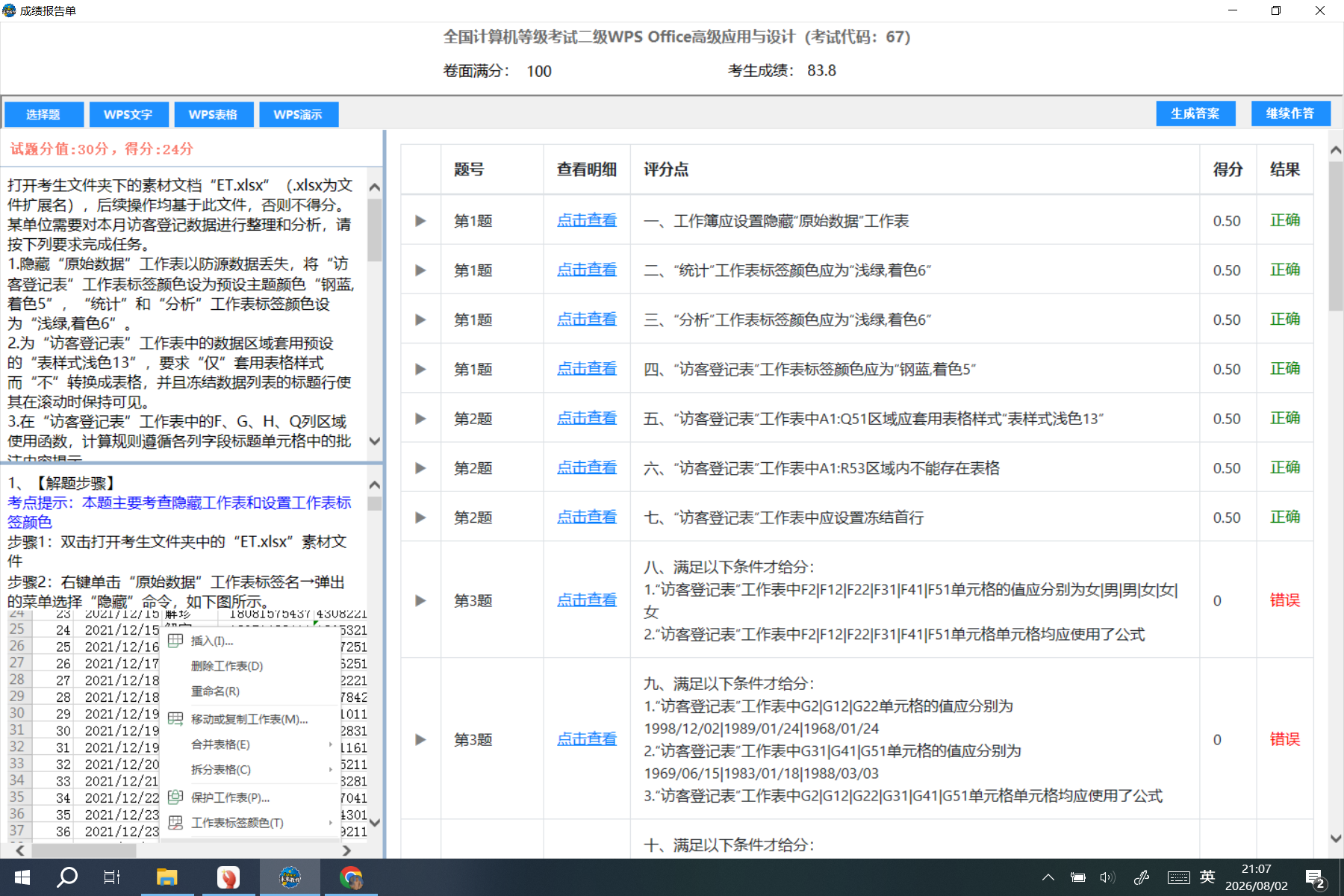Screen dimensions: 1344x896
Task: Open 点击查看 for the 表样式浅色13 row
Action: tap(587, 418)
